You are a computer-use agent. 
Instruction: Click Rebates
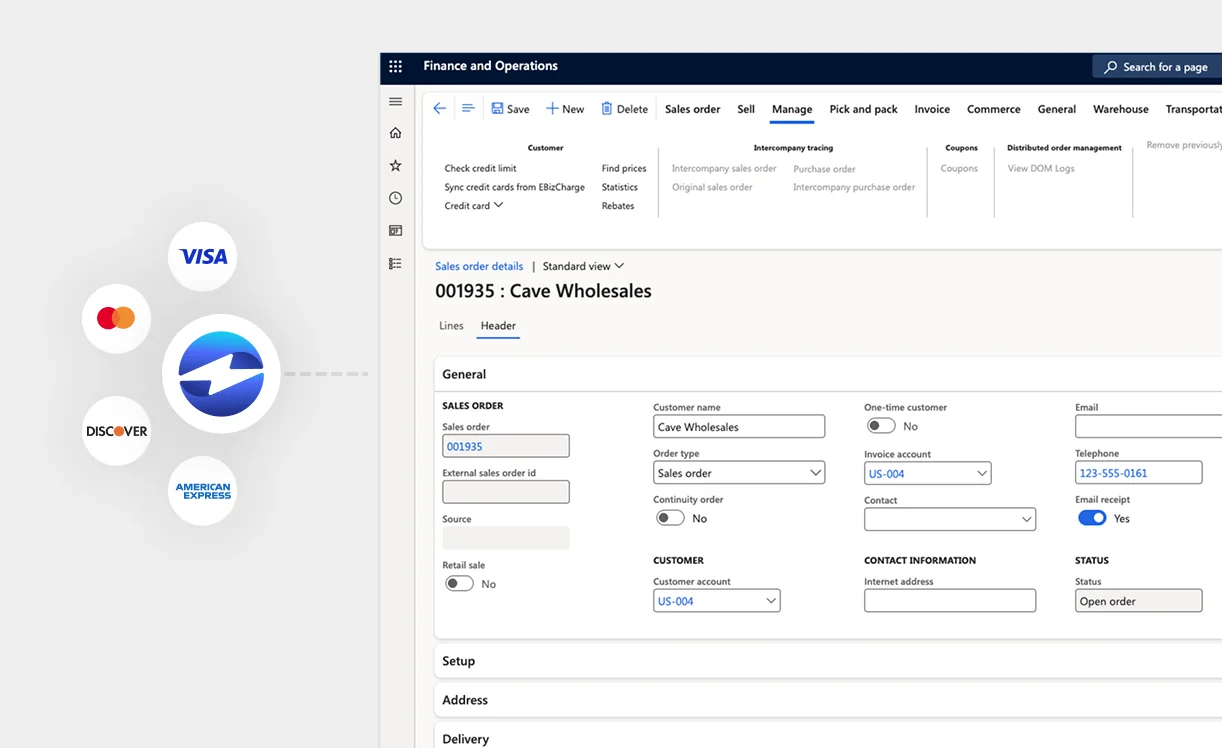[618, 206]
